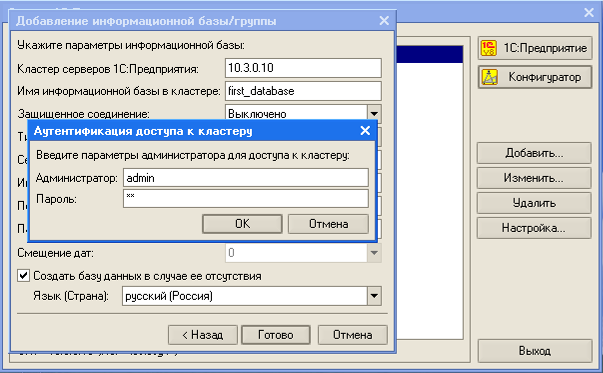603x373 pixels.
Task: Close the Аутентификация доступа к кластеру dialog
Action: [365, 131]
